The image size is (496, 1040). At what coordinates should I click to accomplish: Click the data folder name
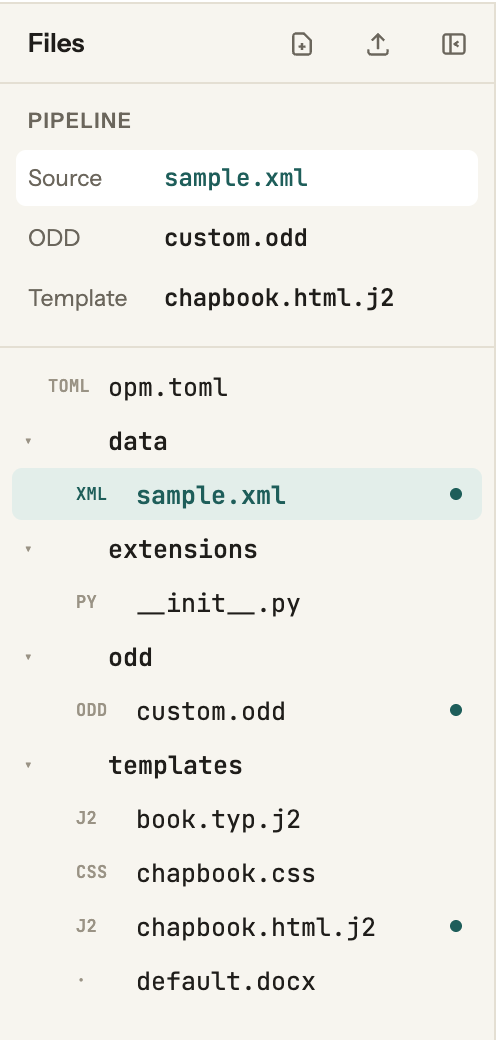pos(137,442)
